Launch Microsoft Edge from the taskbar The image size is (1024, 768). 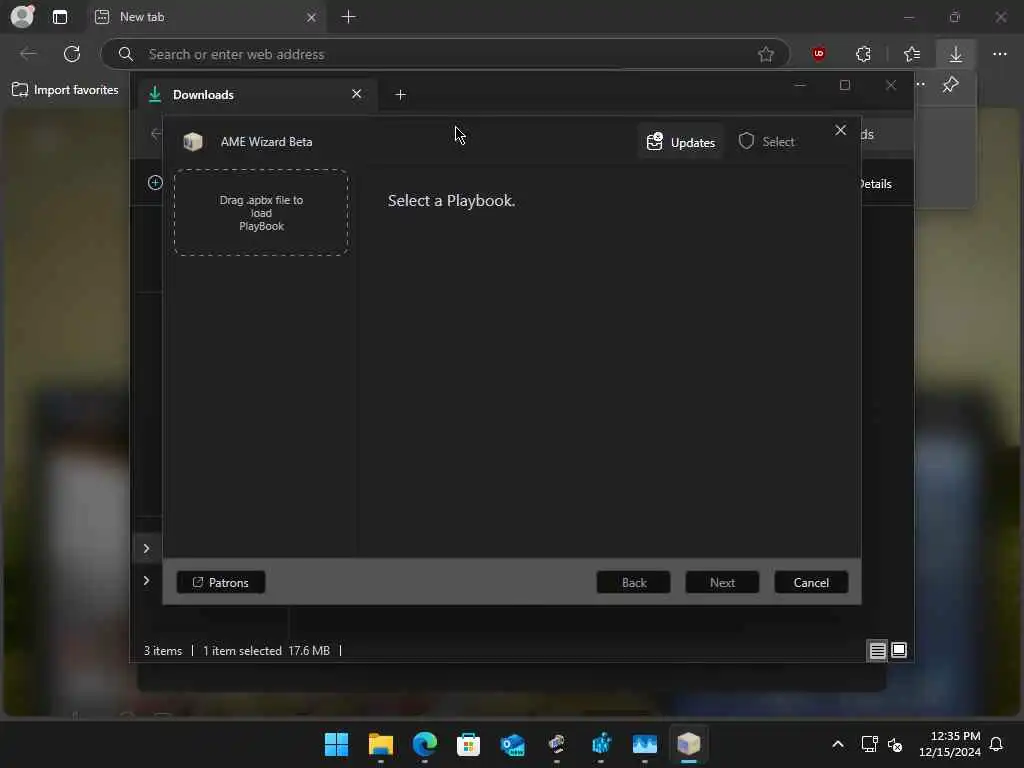pyautogui.click(x=424, y=744)
